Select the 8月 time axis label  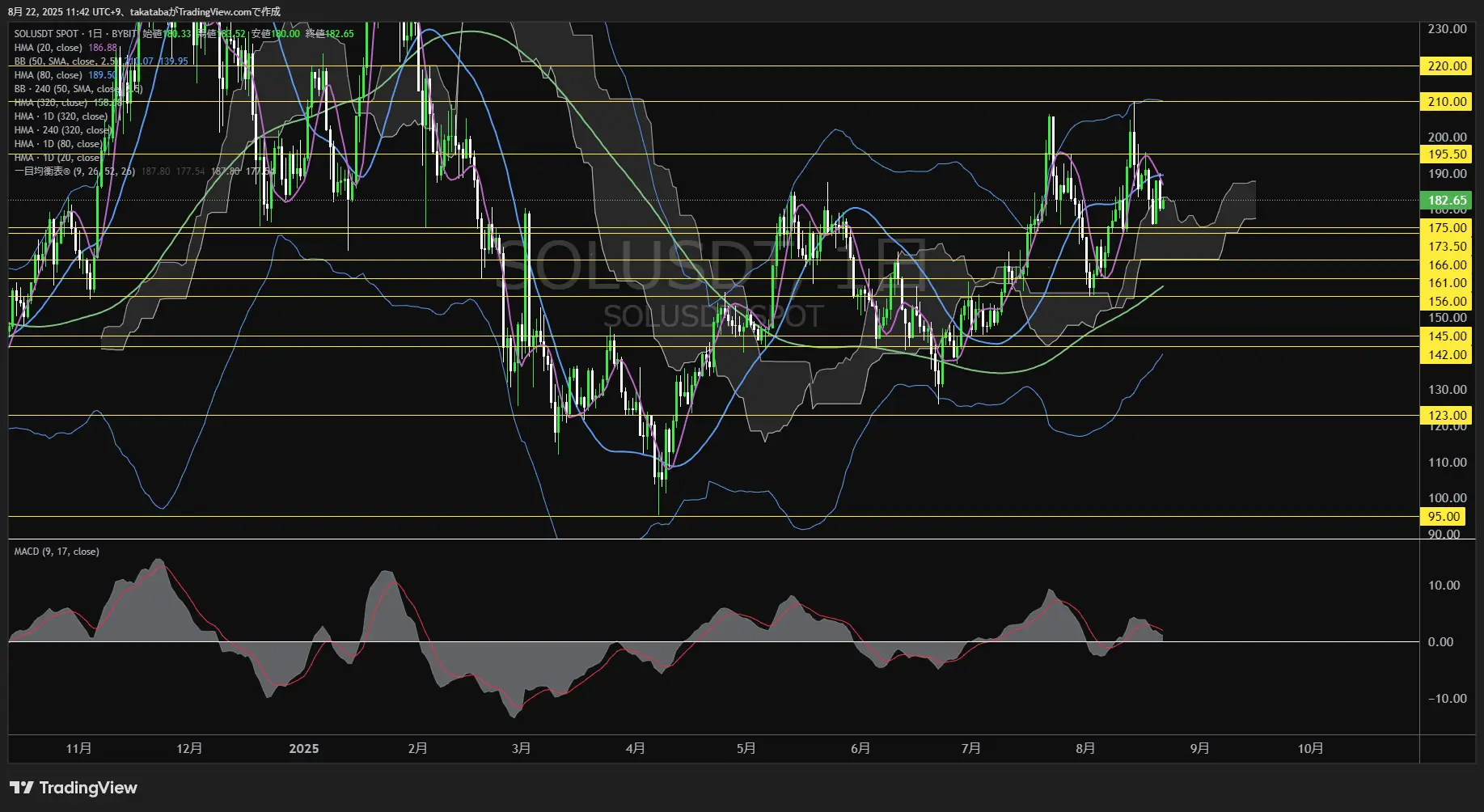(x=1086, y=749)
